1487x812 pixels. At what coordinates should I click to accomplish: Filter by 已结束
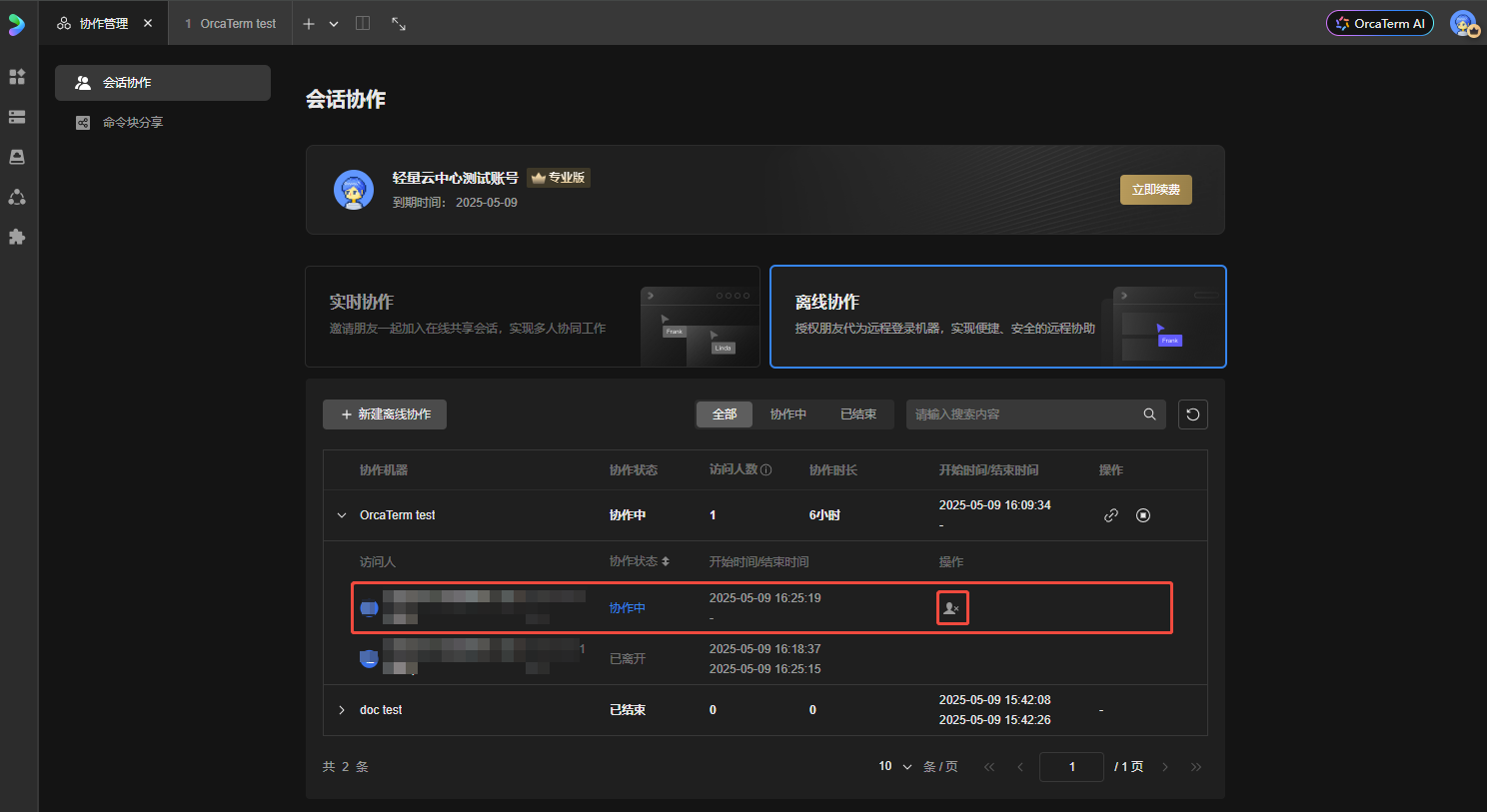coord(858,414)
